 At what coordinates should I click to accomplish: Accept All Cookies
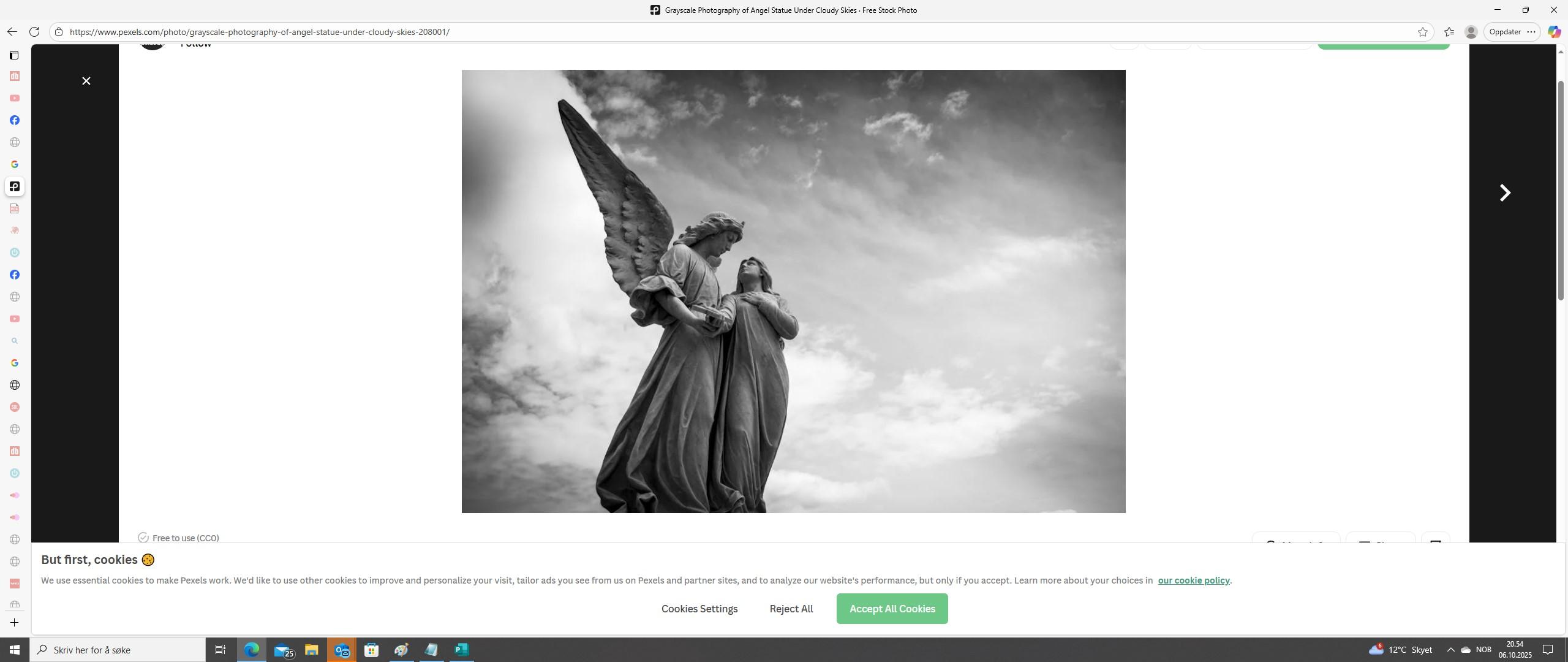[892, 609]
